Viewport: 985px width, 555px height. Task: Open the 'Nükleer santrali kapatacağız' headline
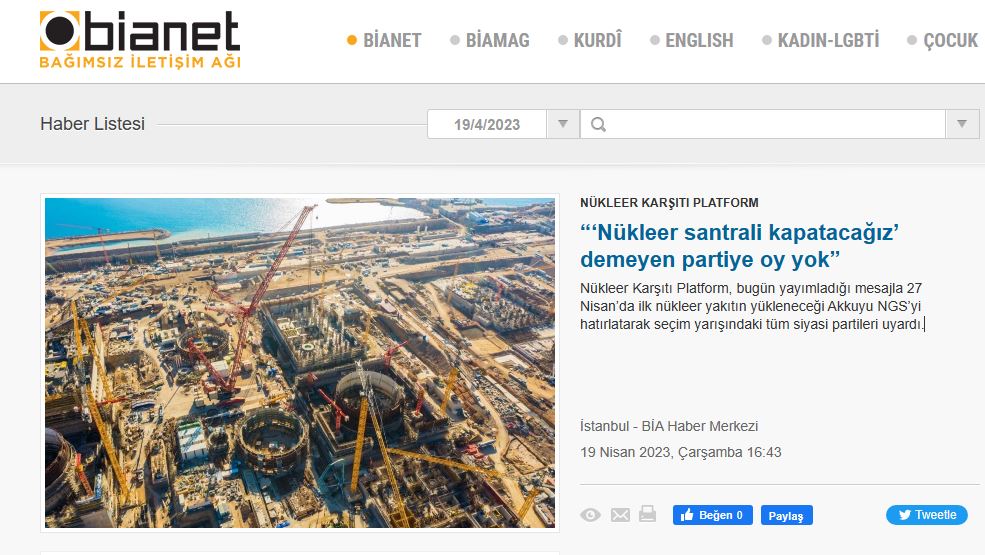click(739, 246)
